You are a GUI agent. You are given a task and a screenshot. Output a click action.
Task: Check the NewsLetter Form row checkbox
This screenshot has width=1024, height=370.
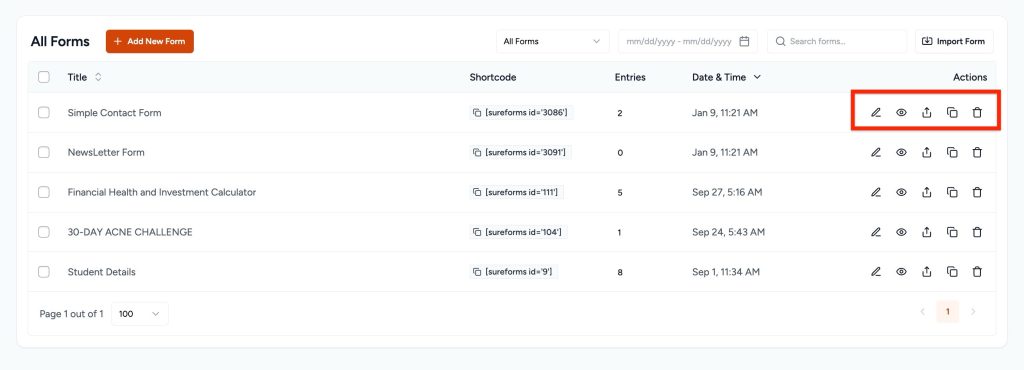[44, 153]
